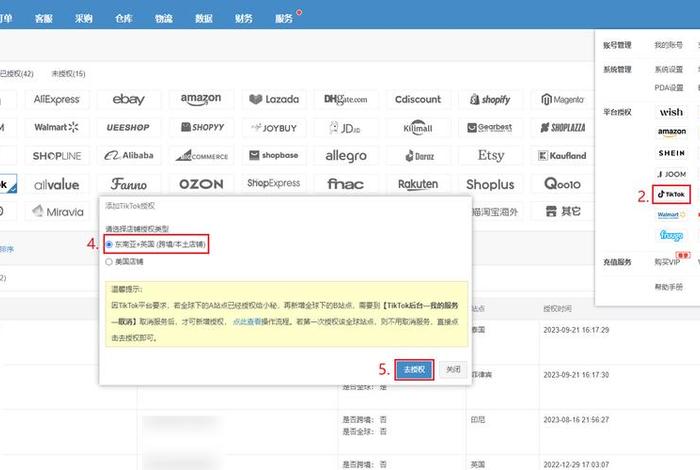Click the SHEIN logo in side panel
Screen dimensions: 700x470
[671, 153]
